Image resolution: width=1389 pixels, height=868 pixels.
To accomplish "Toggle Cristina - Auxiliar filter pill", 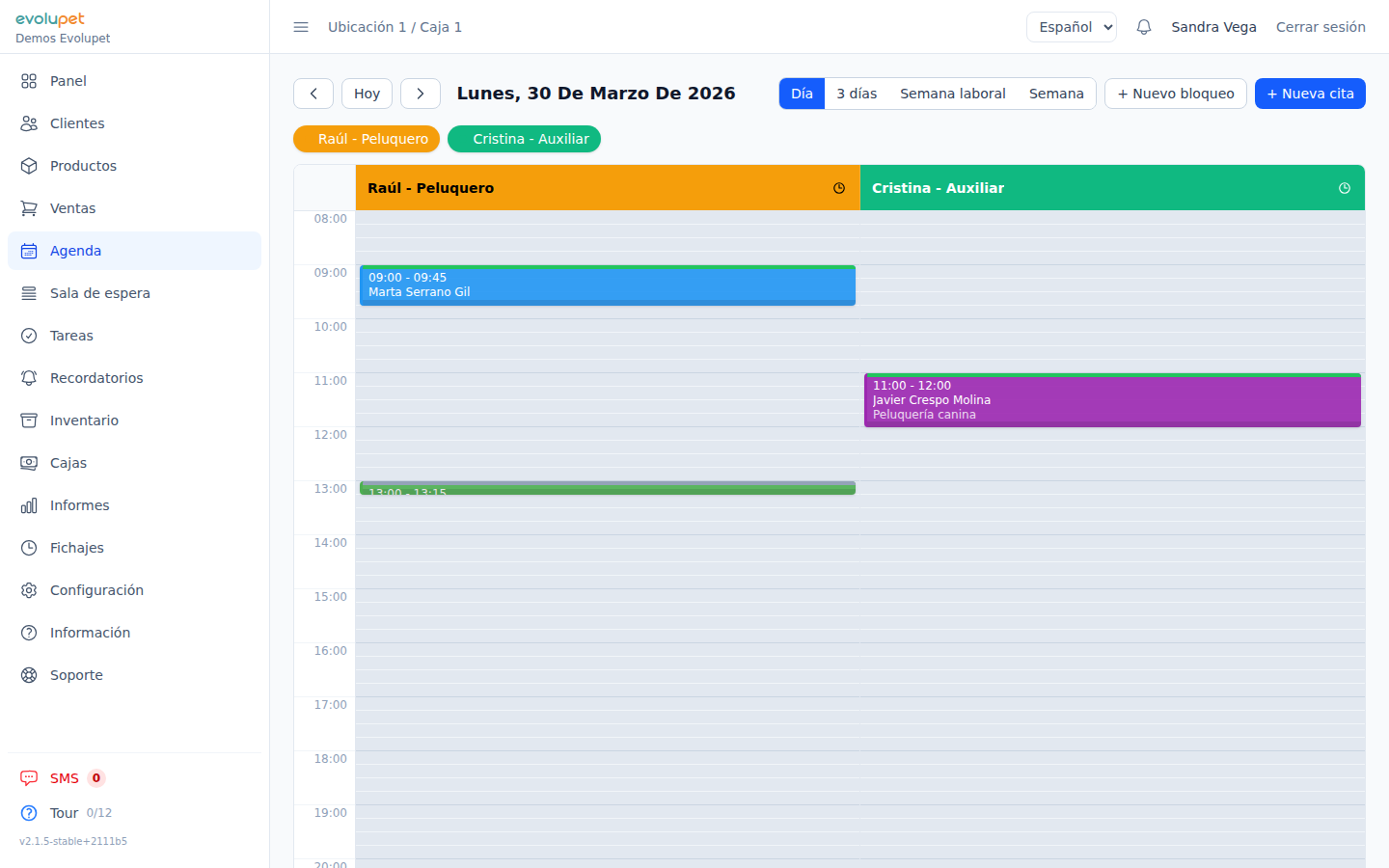I will [524, 139].
